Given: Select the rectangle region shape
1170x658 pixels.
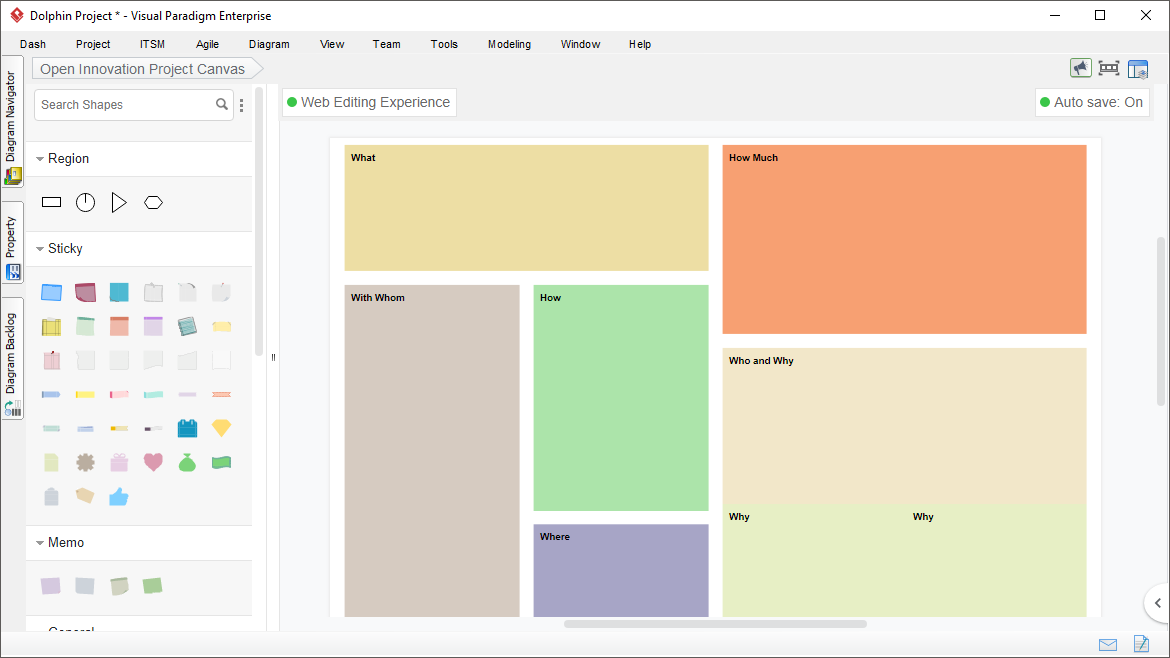Looking at the screenshot, I should [51, 202].
